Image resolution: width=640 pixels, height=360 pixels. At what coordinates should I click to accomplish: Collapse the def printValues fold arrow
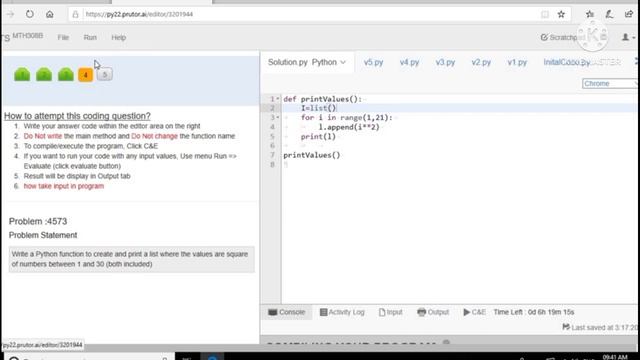pyautogui.click(x=278, y=99)
